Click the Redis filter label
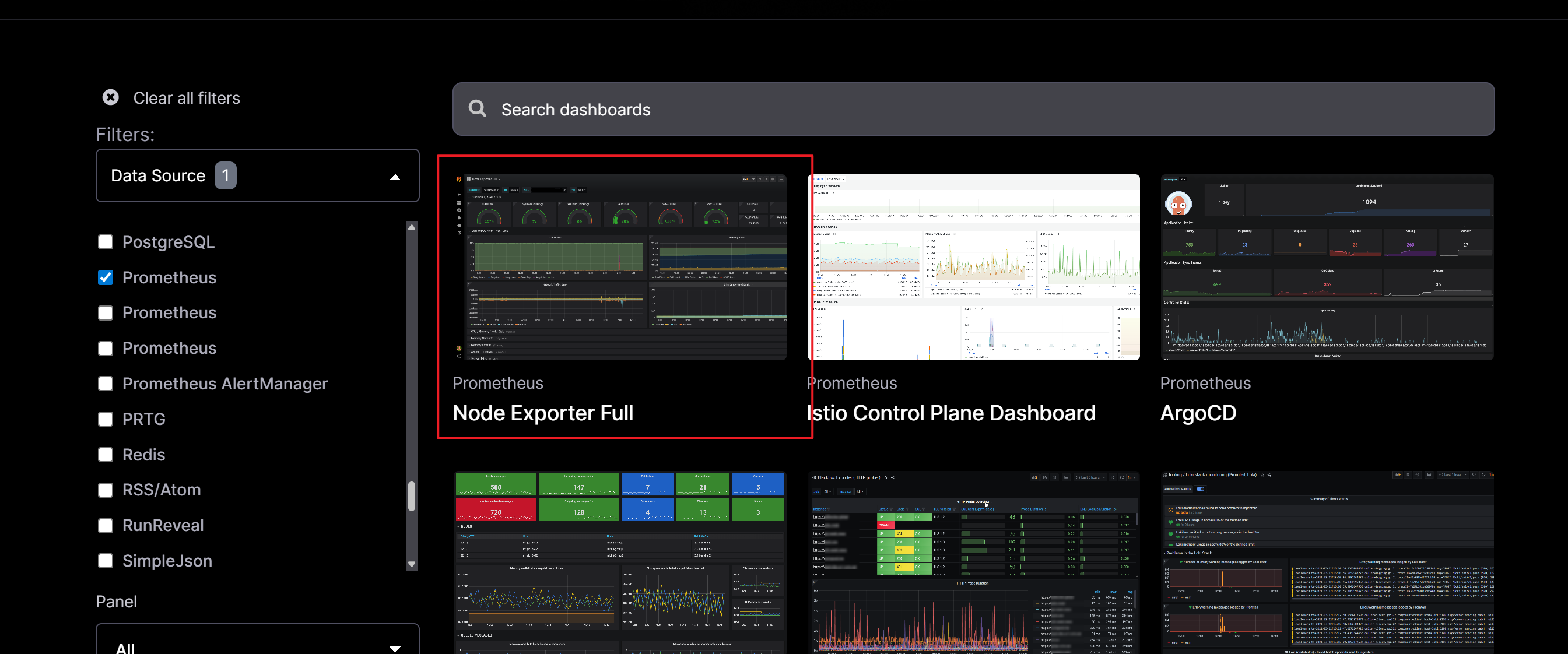 [143, 455]
